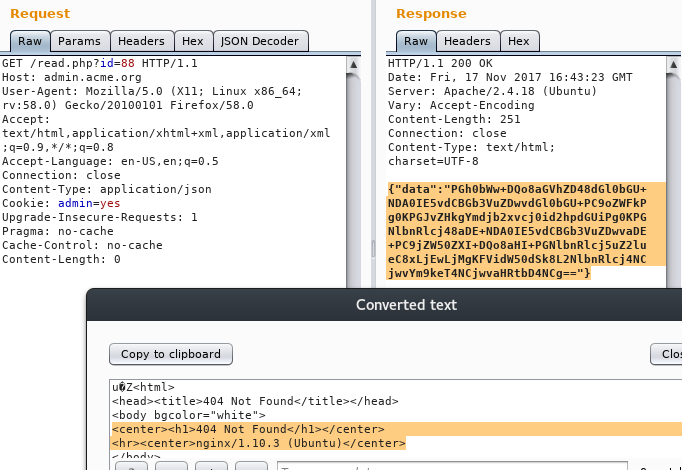The width and height of the screenshot is (682, 470).
Task: Click the HTTP/1.1 200 OK status line
Action: tap(440, 63)
